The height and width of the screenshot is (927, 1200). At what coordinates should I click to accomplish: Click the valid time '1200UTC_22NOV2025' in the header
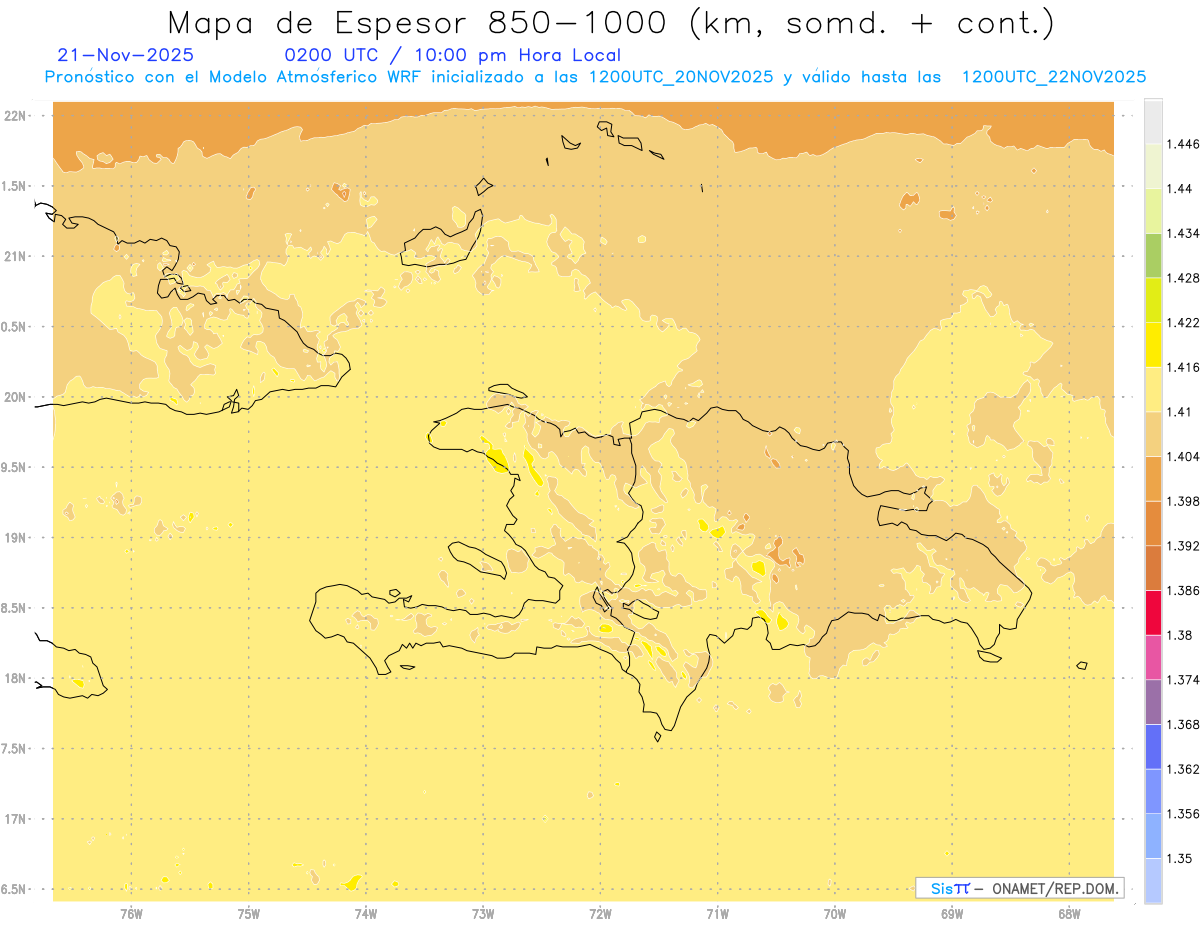tap(1053, 77)
